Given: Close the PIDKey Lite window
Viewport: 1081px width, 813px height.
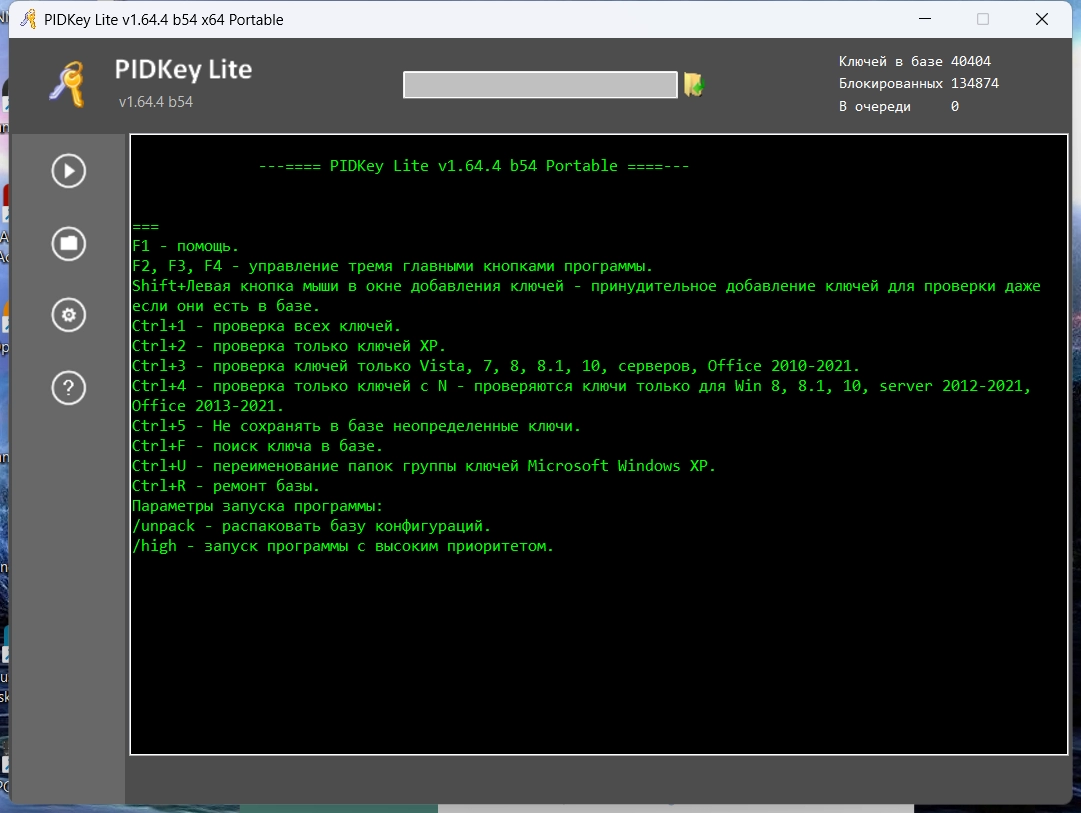Looking at the screenshot, I should click(x=1042, y=19).
